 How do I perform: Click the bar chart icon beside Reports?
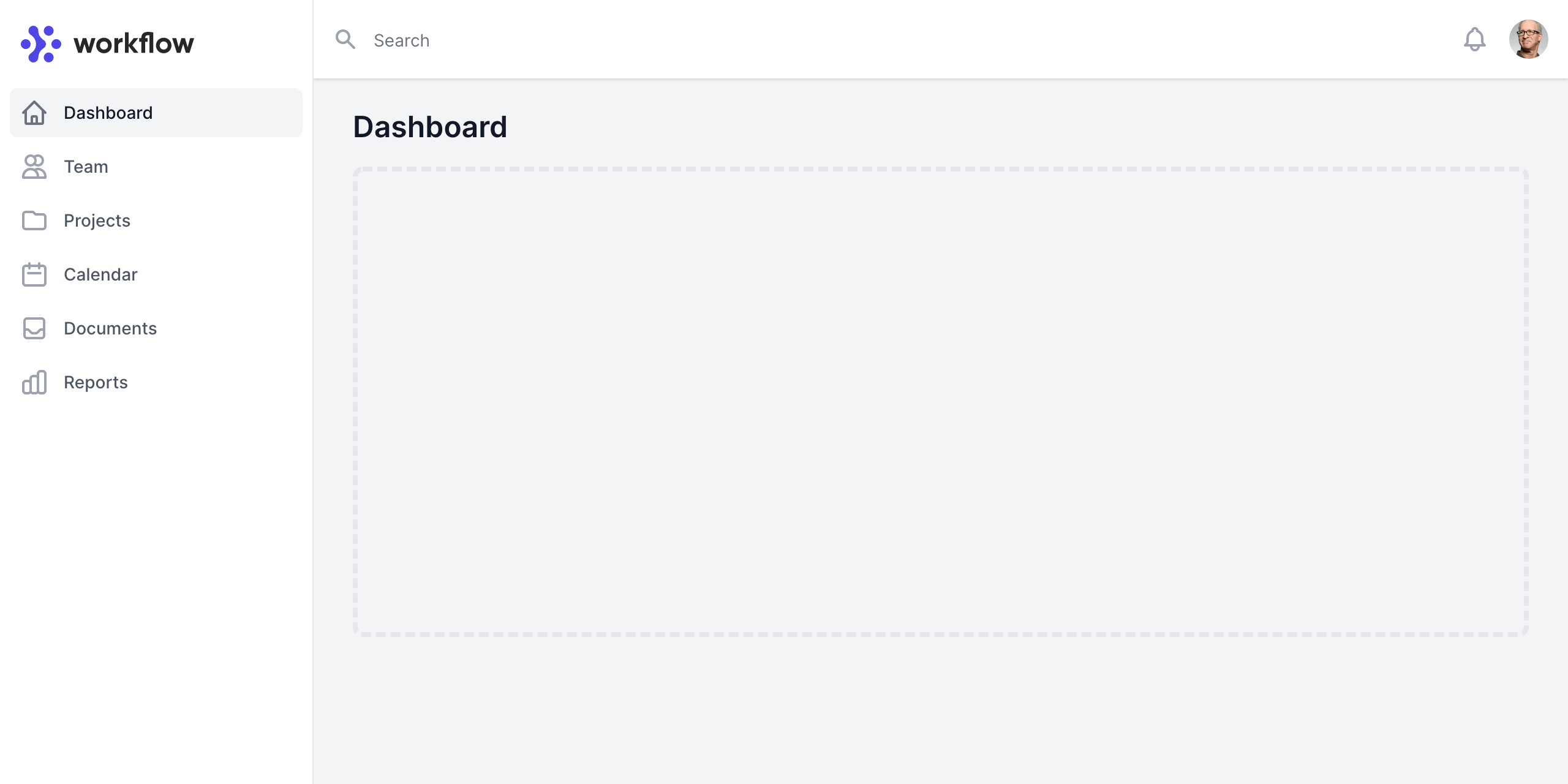pyautogui.click(x=34, y=382)
